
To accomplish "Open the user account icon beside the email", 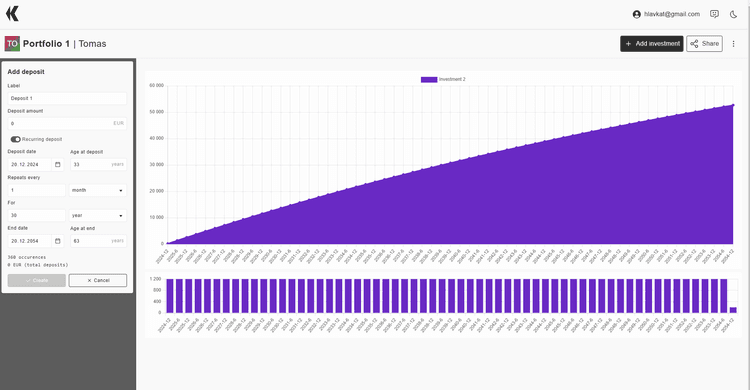I will pos(636,14).
